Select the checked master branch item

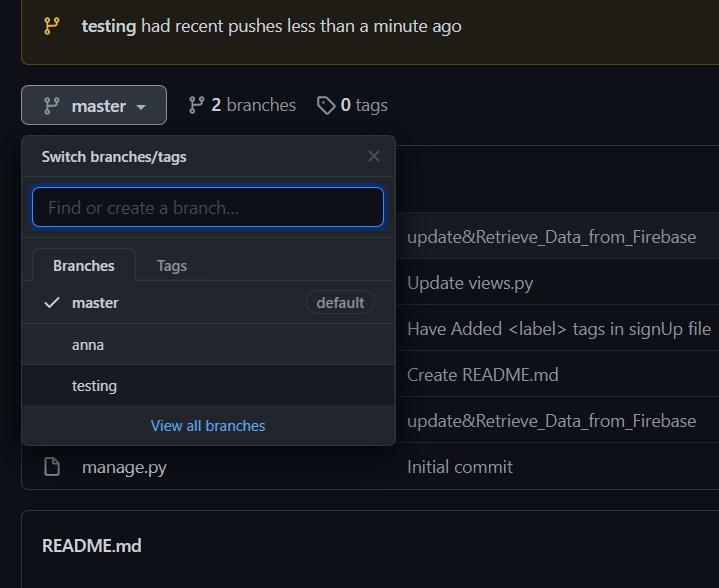pos(95,303)
